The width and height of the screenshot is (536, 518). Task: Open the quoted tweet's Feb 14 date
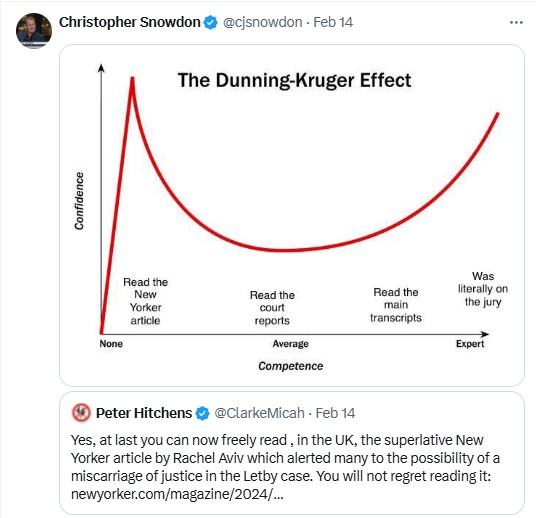[x=335, y=413]
